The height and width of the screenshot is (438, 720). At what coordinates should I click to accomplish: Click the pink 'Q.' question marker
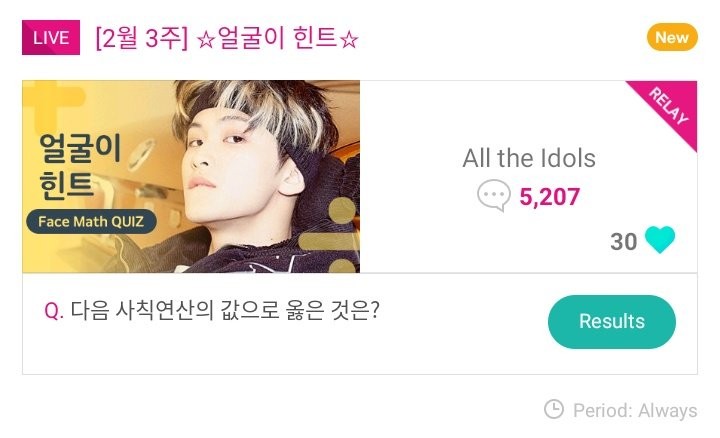(54, 311)
